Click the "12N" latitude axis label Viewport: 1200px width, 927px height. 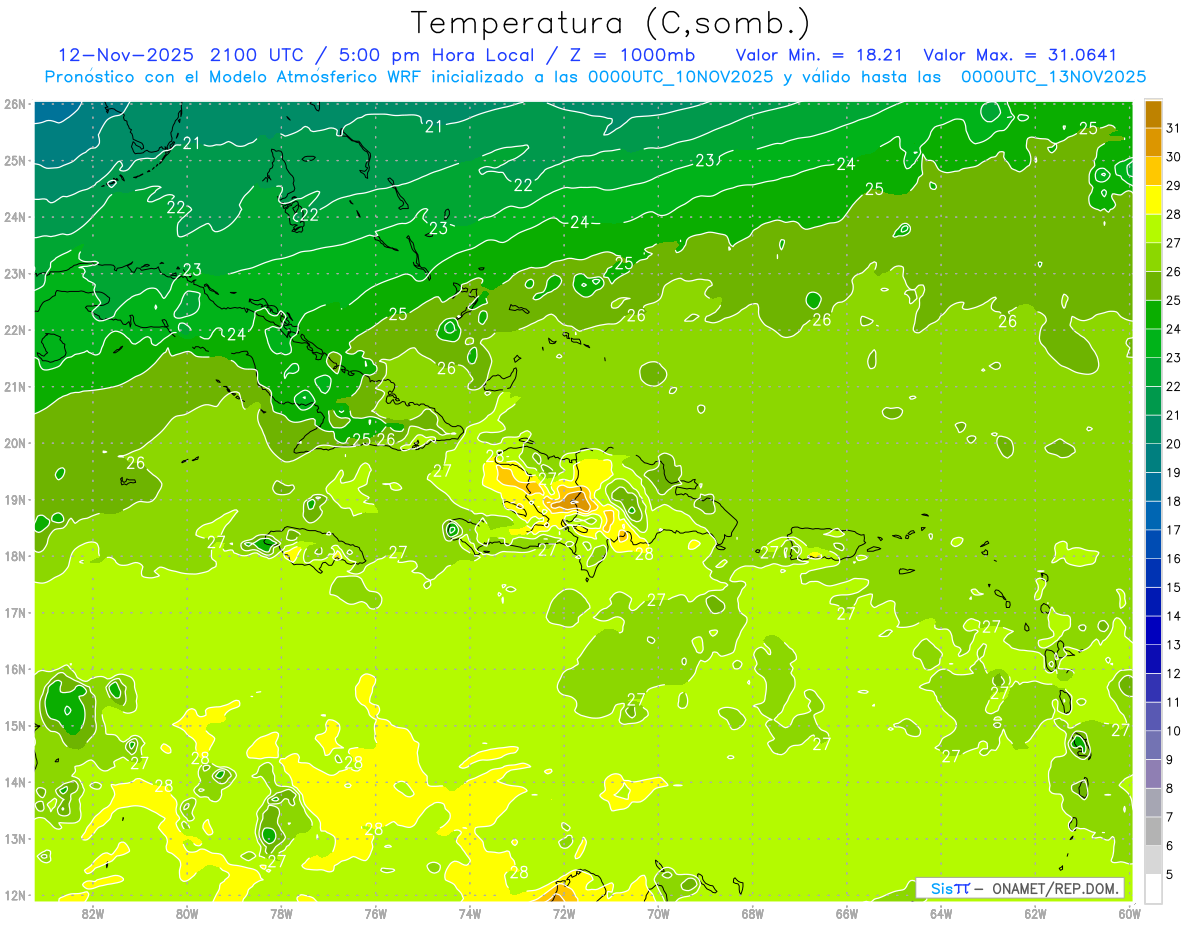click(15, 895)
